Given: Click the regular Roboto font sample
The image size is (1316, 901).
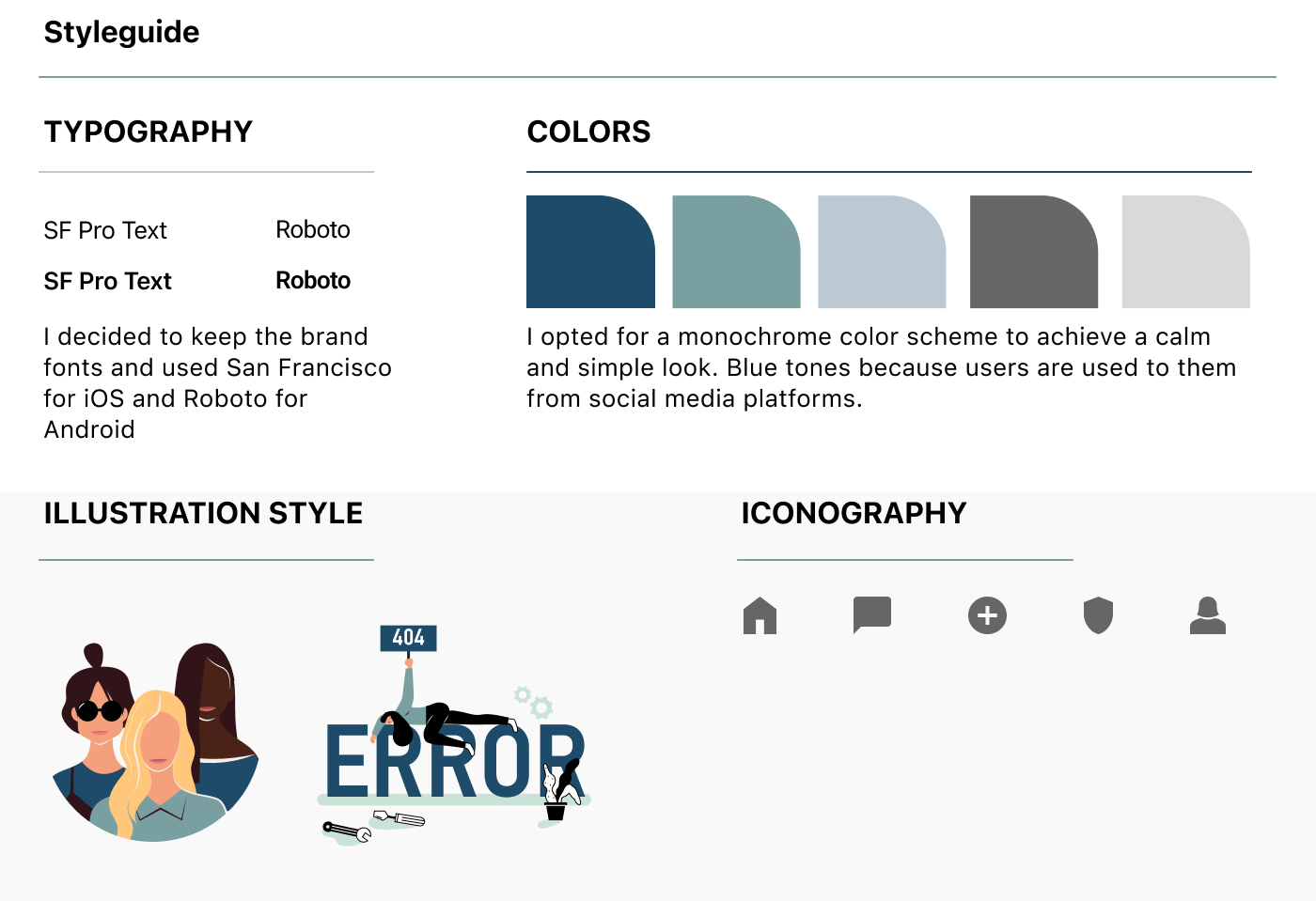Looking at the screenshot, I should point(312,229).
